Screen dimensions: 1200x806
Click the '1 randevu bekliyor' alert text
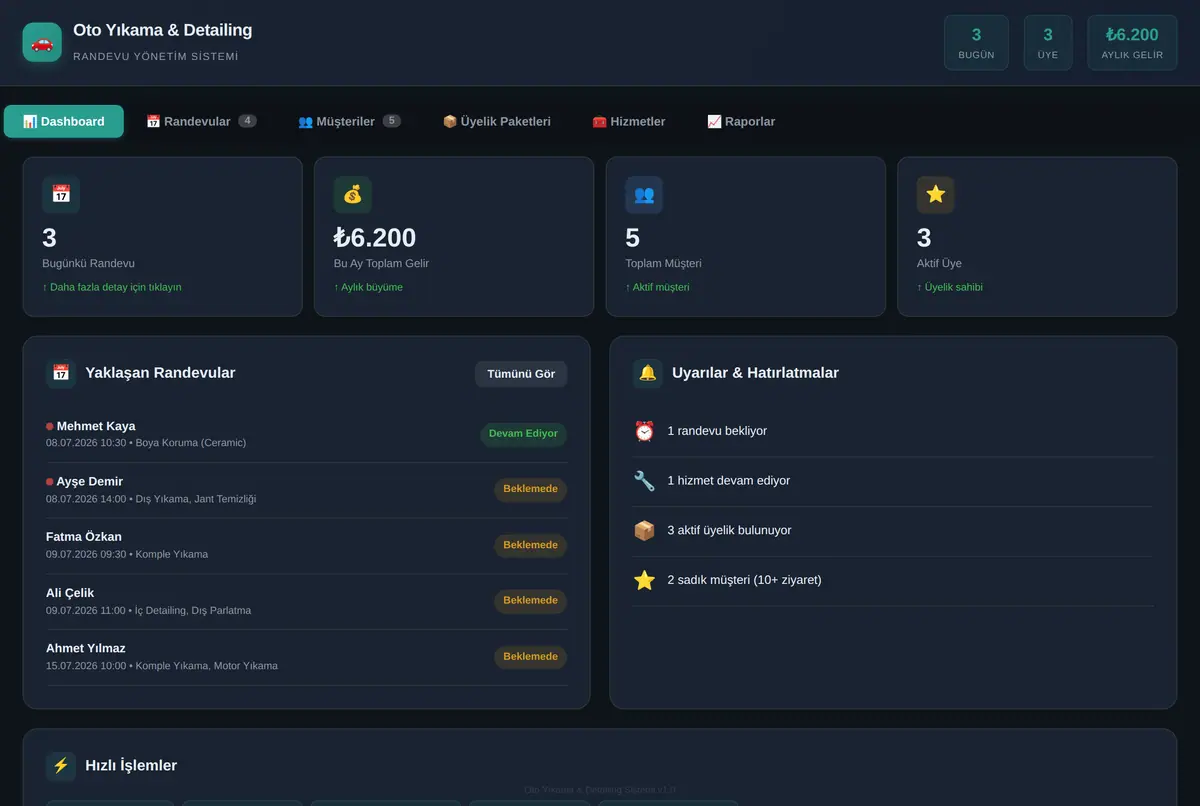[x=717, y=431]
